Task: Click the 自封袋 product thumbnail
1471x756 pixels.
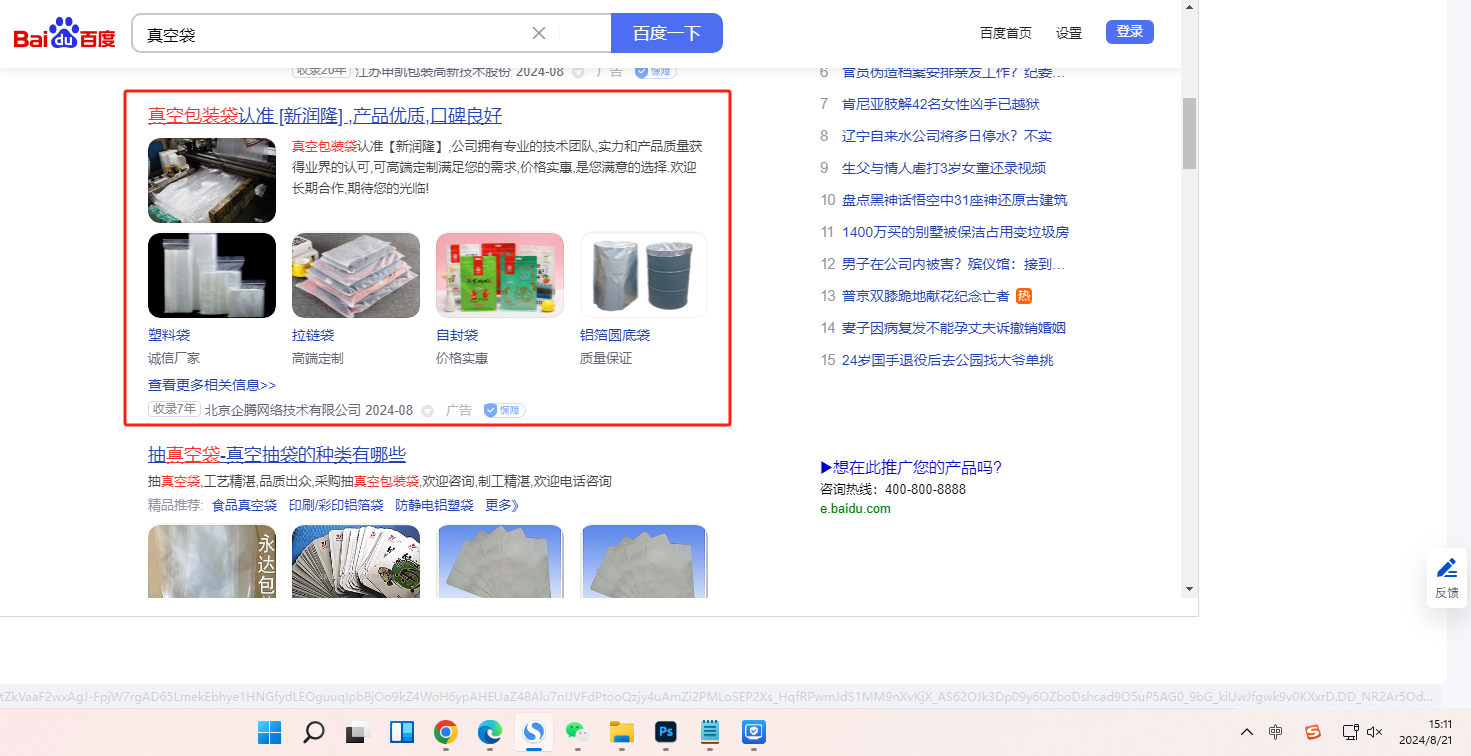Action: click(x=500, y=275)
